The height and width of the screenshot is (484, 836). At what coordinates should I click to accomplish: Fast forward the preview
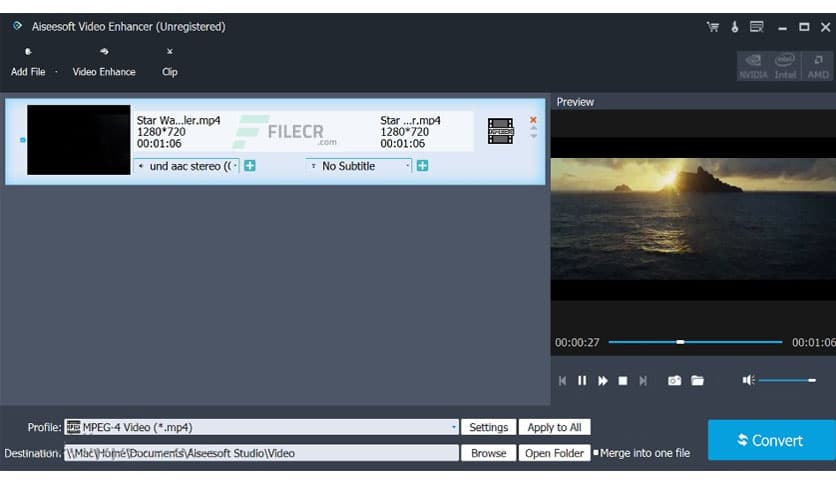(x=602, y=381)
